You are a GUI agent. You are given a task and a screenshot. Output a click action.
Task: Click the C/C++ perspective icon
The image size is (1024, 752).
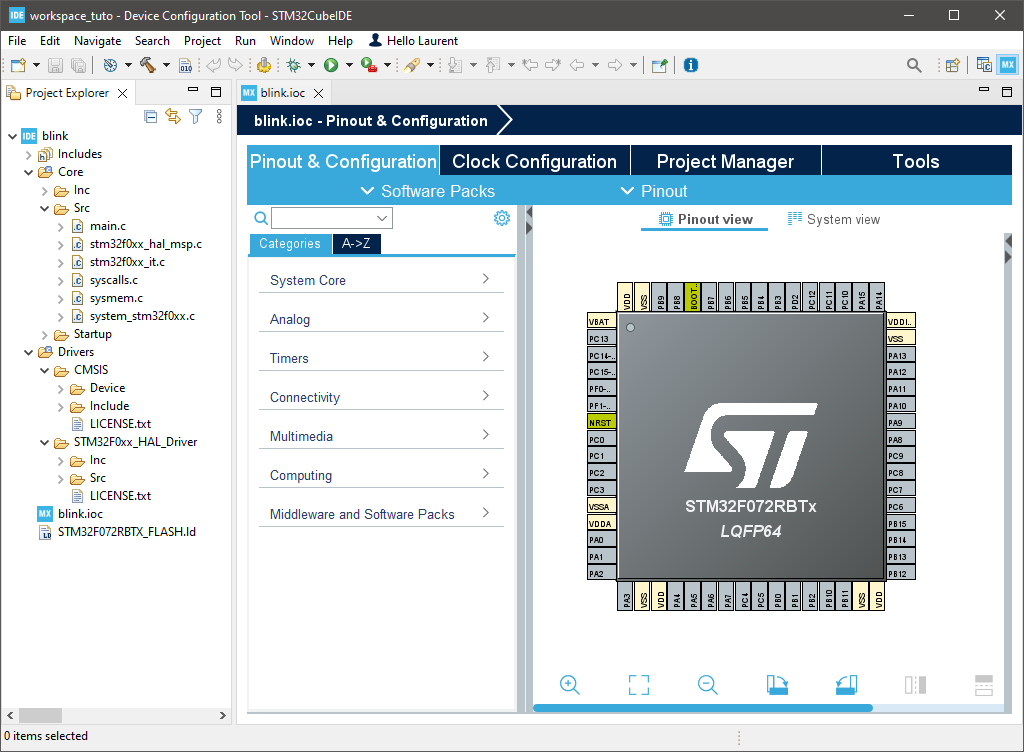pos(984,65)
